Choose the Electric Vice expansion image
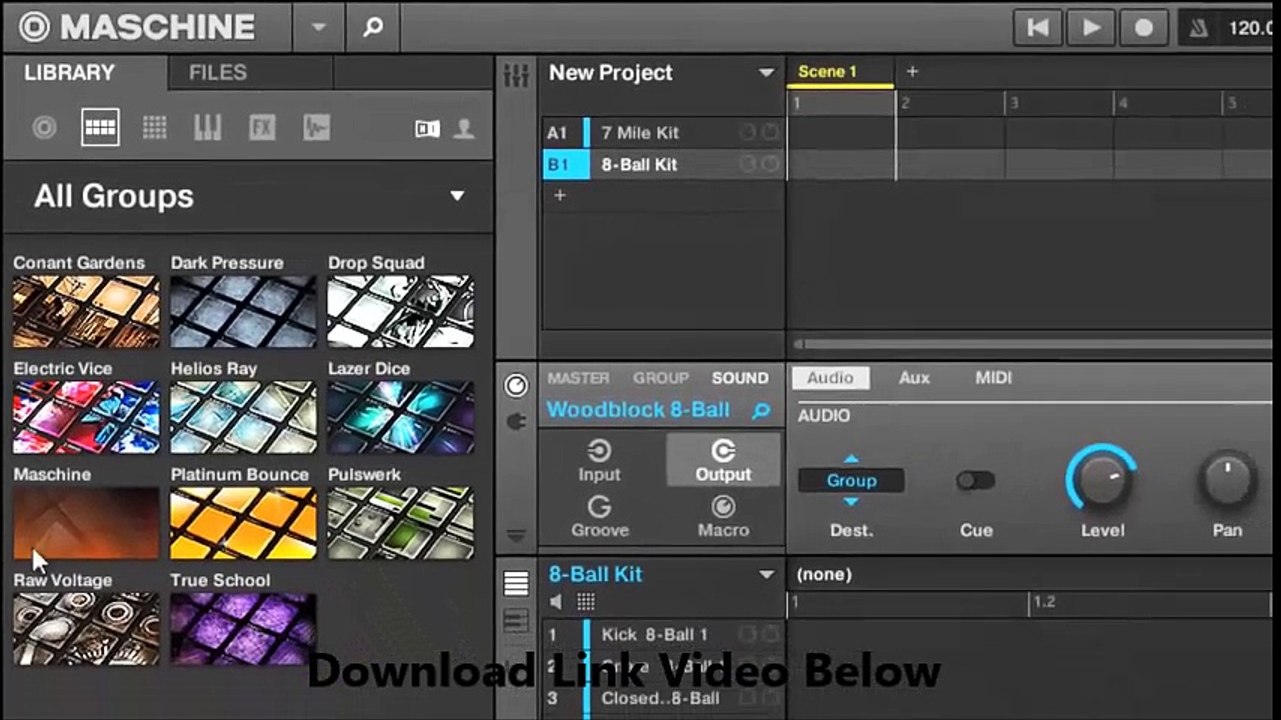Viewport: 1281px width, 720px height. [x=86, y=418]
